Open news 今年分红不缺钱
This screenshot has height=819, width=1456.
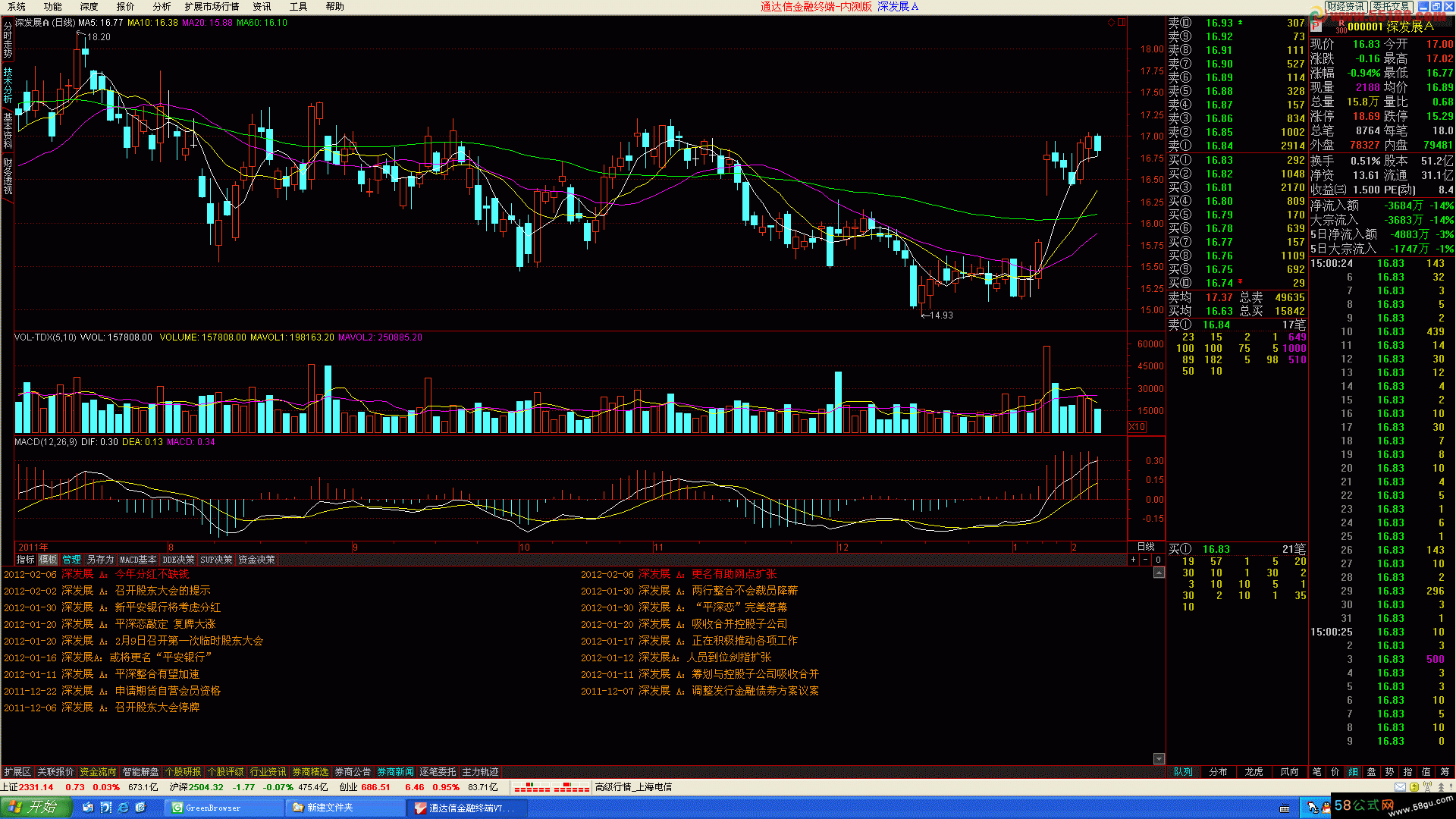(152, 574)
